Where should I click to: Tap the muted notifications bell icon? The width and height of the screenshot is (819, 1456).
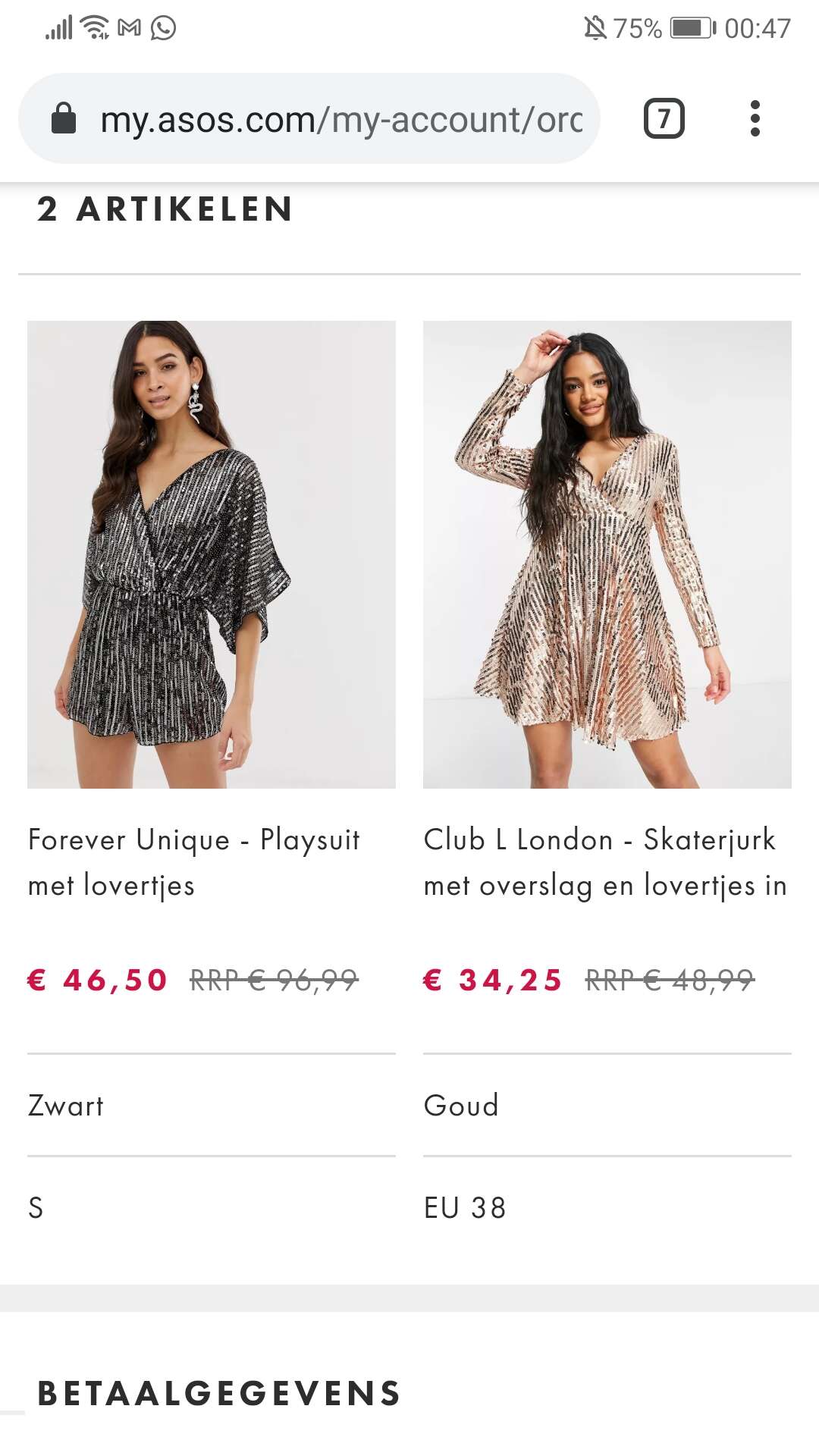pos(595,28)
